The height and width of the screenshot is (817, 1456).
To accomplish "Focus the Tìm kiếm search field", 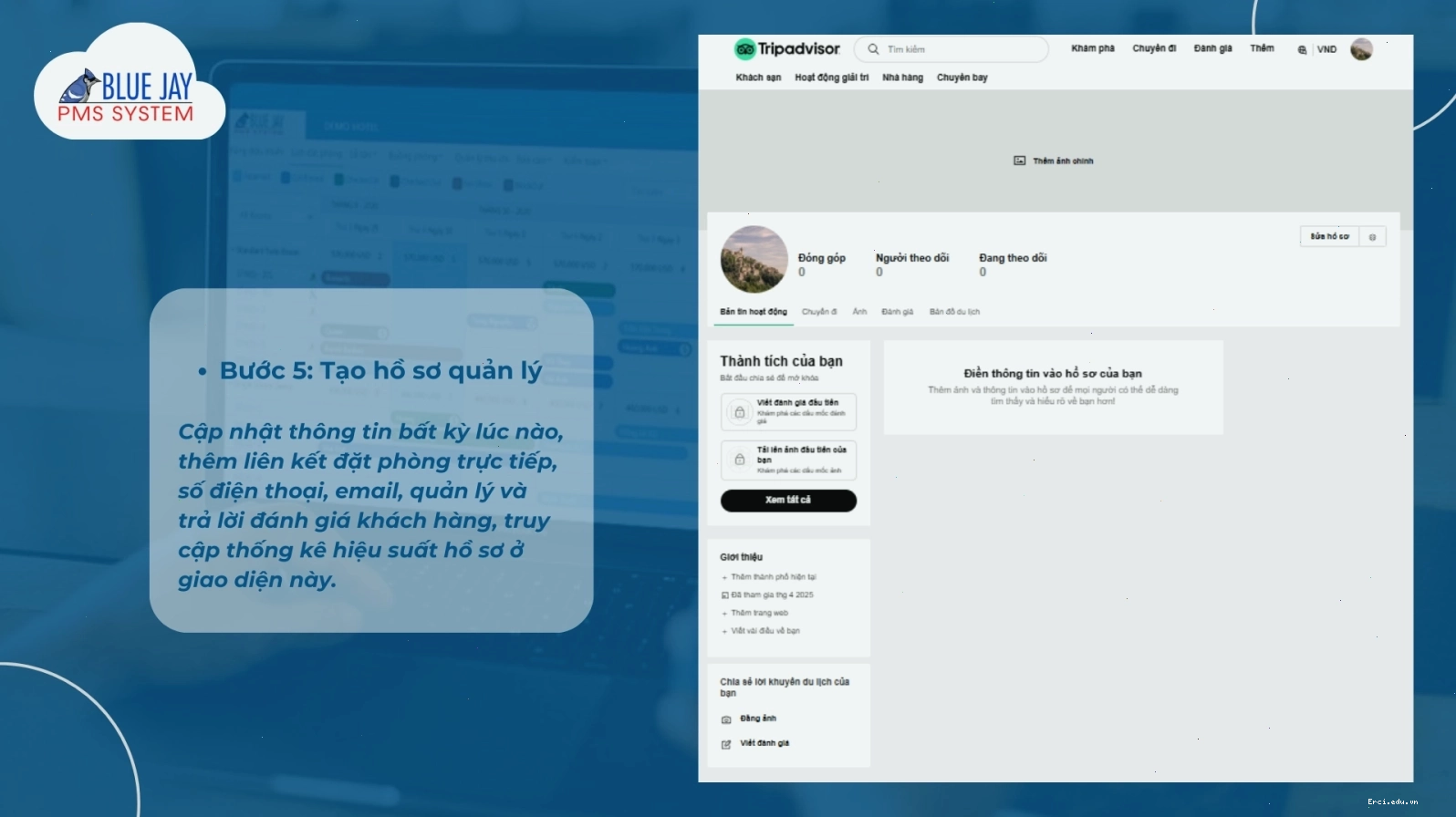I will coord(952,49).
